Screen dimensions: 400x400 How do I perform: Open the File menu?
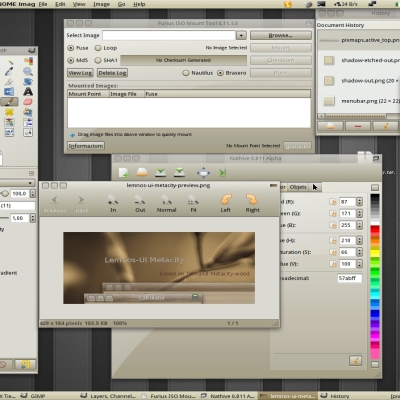pos(43,4)
